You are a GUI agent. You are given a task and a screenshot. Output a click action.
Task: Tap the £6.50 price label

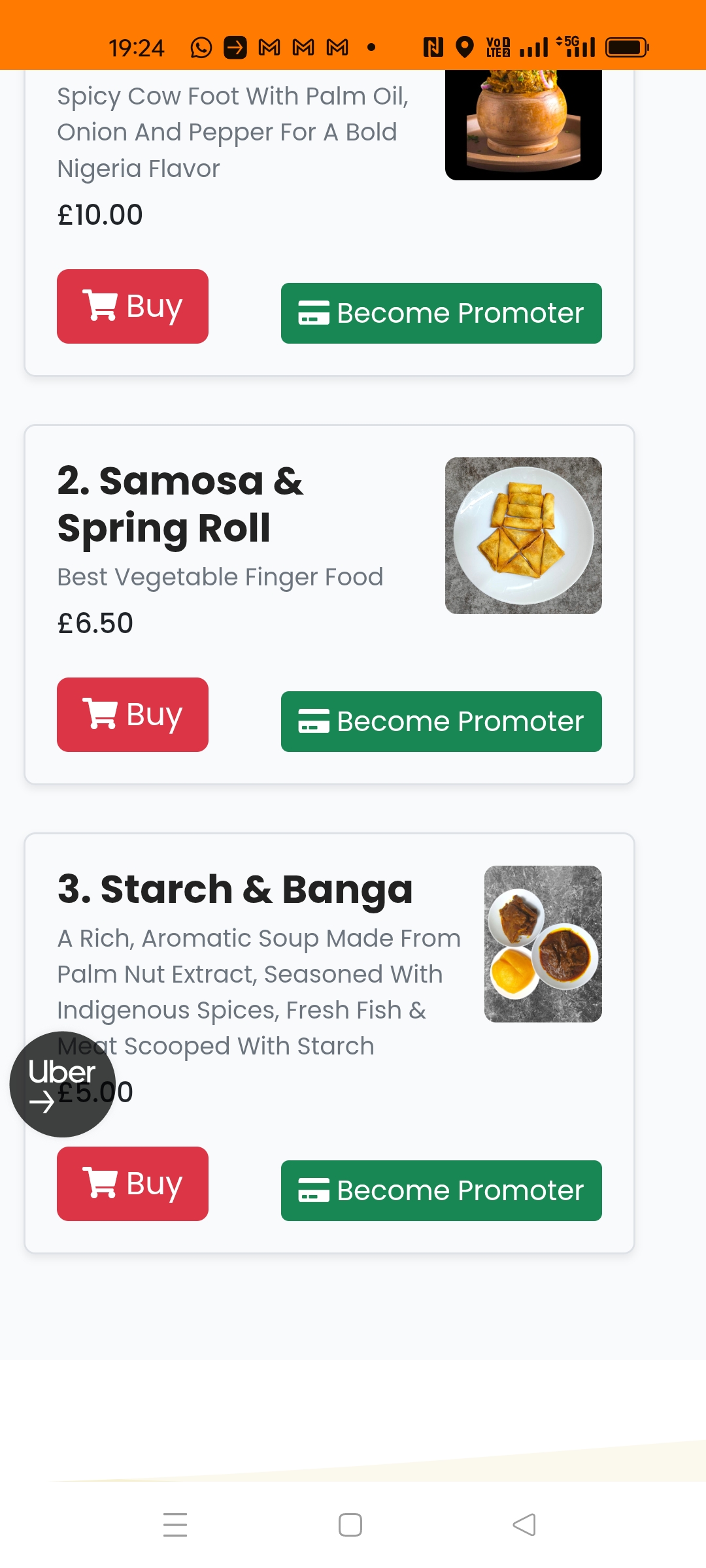(95, 623)
